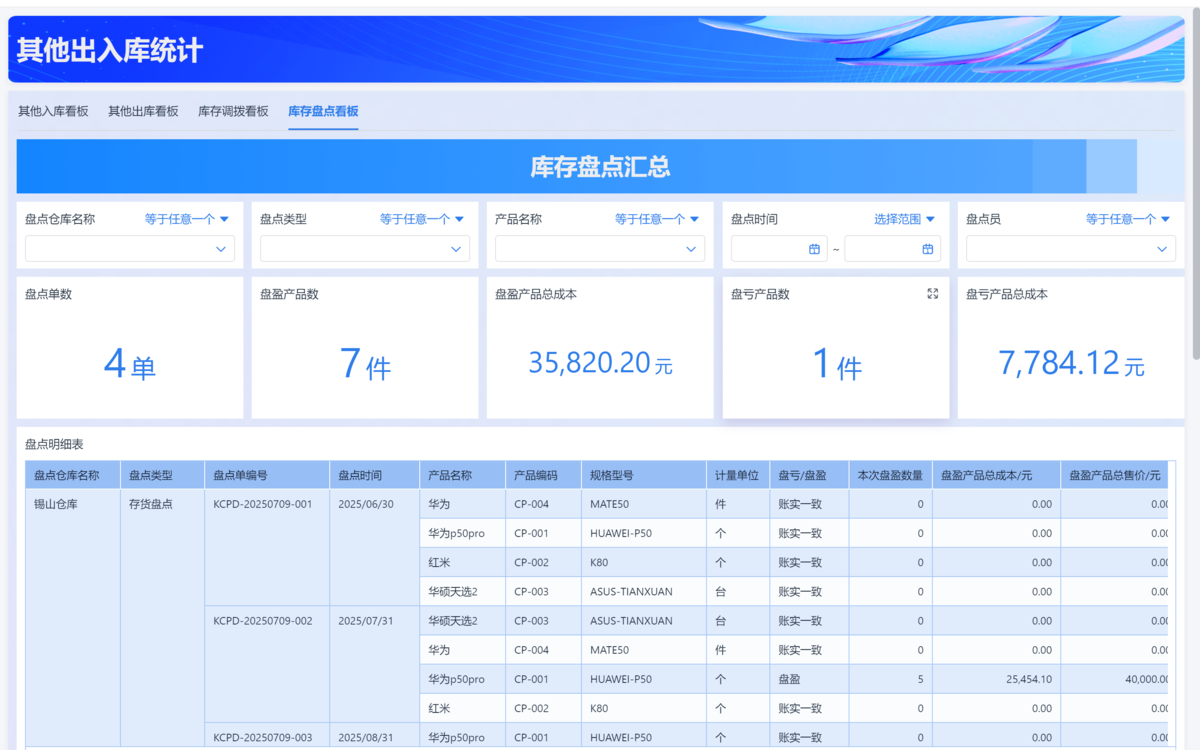Switch to the 其他出库看板 tab
The image size is (1200, 750).
tap(143, 111)
